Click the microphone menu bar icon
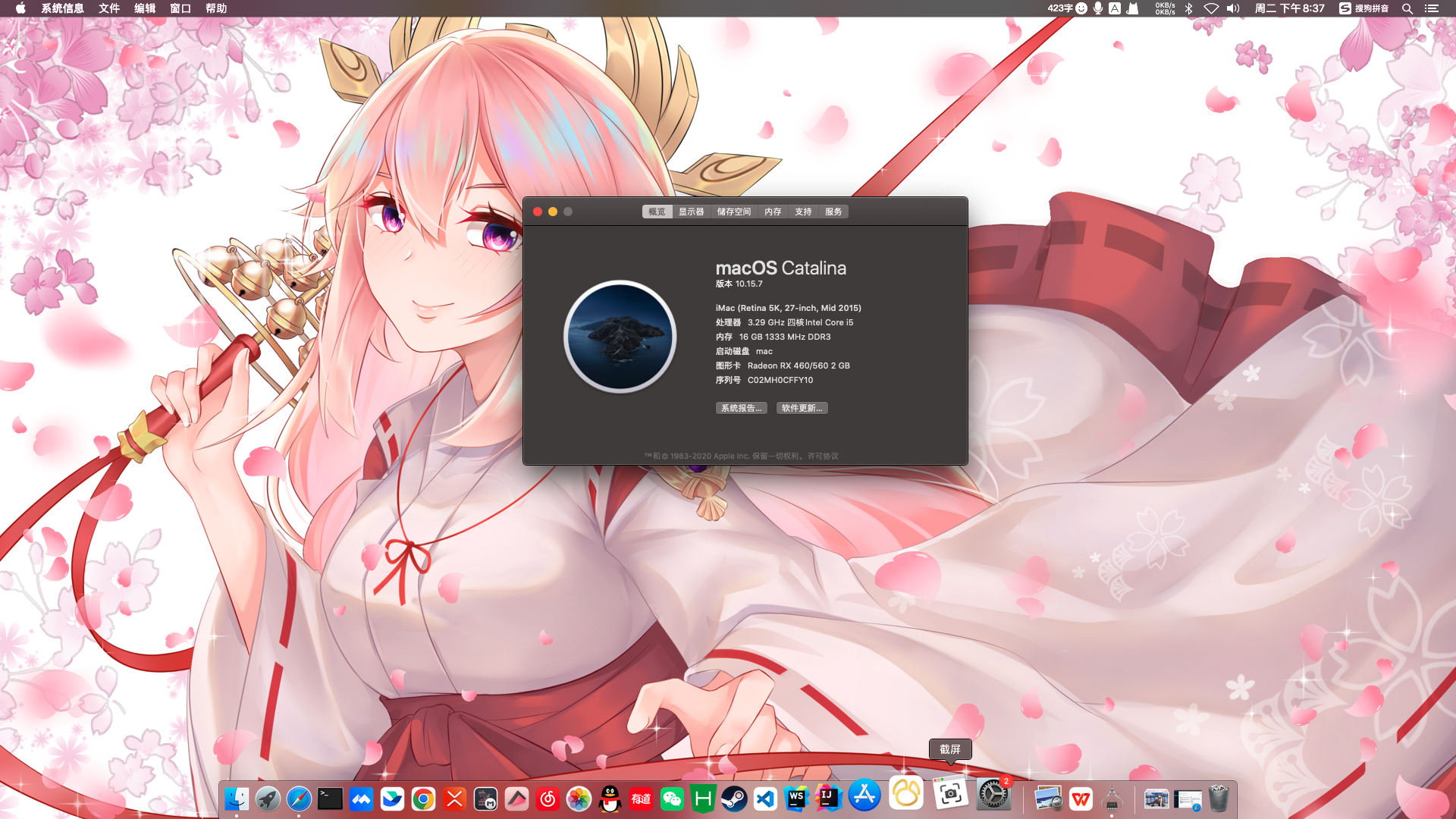Image resolution: width=1456 pixels, height=819 pixels. coord(1098,8)
